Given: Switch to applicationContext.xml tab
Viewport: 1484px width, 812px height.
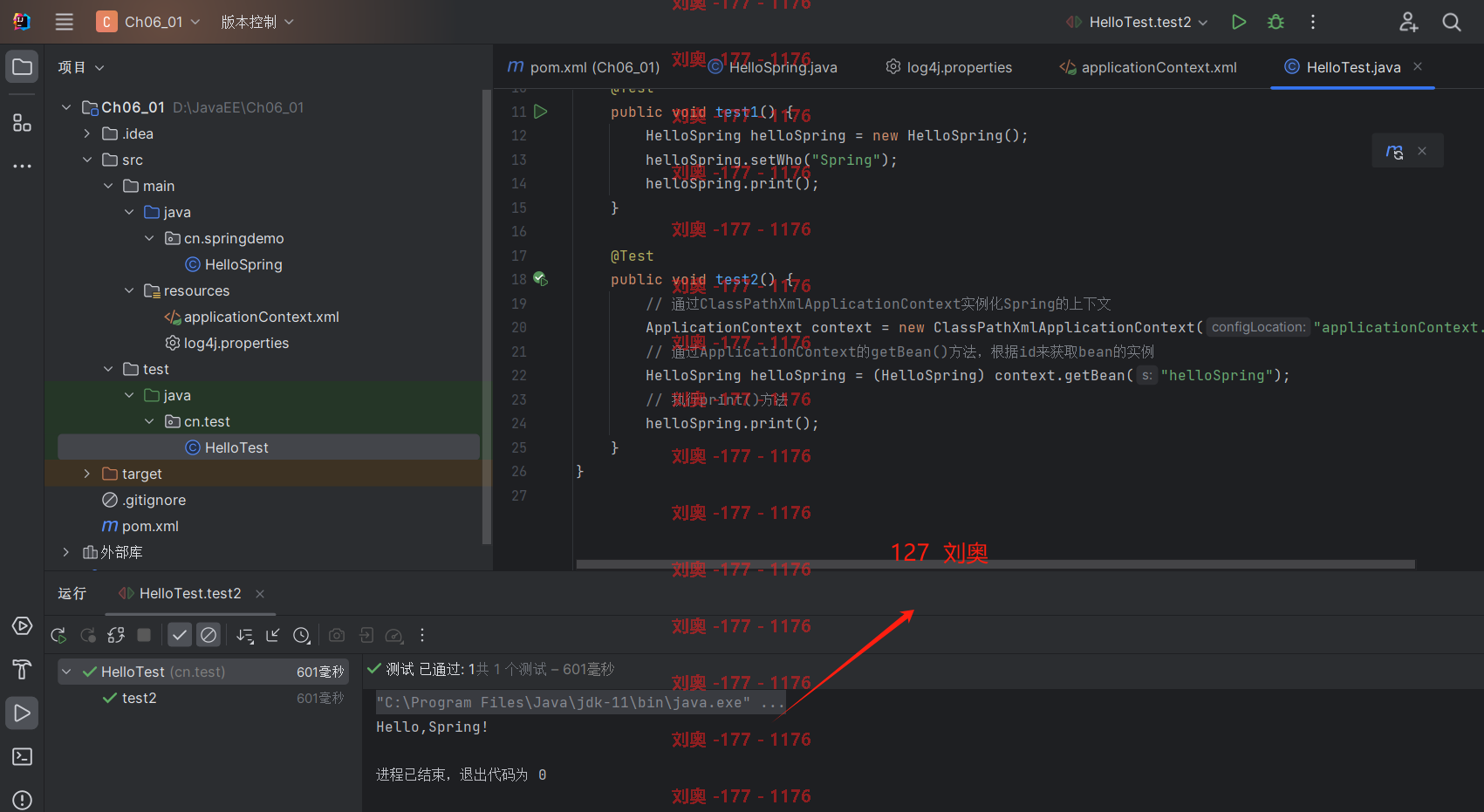Looking at the screenshot, I should 1148,67.
